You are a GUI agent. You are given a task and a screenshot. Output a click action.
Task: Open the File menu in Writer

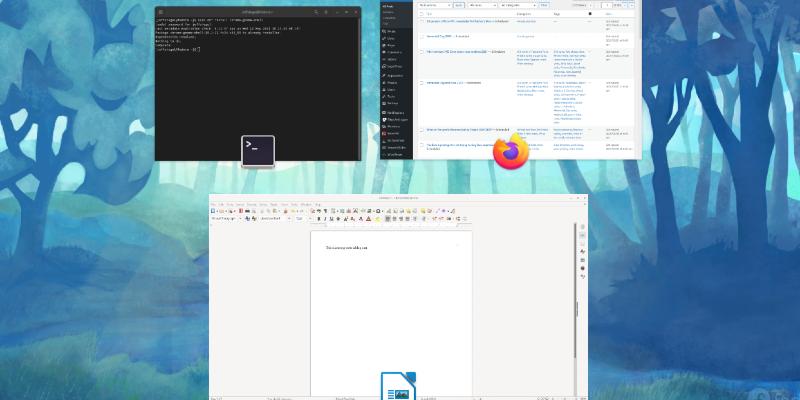tap(214, 204)
